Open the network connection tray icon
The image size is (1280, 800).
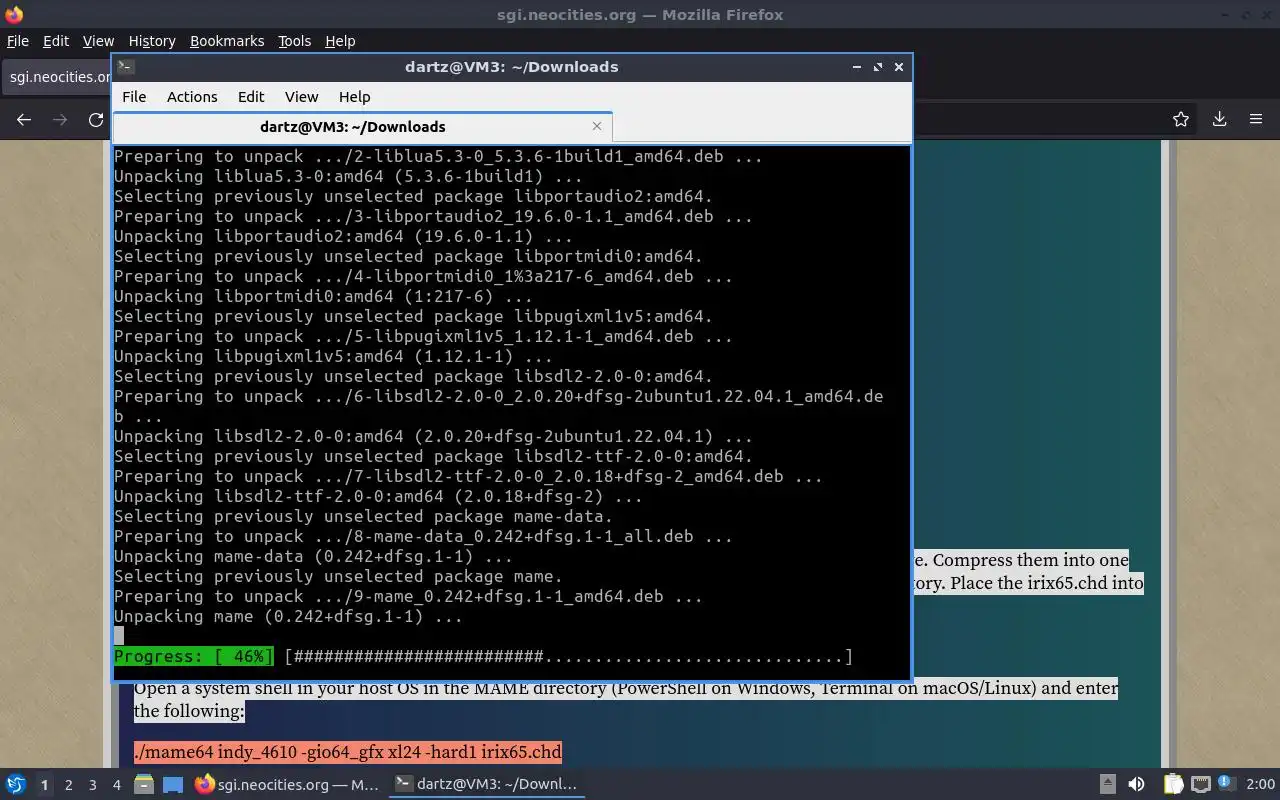[1201, 785]
